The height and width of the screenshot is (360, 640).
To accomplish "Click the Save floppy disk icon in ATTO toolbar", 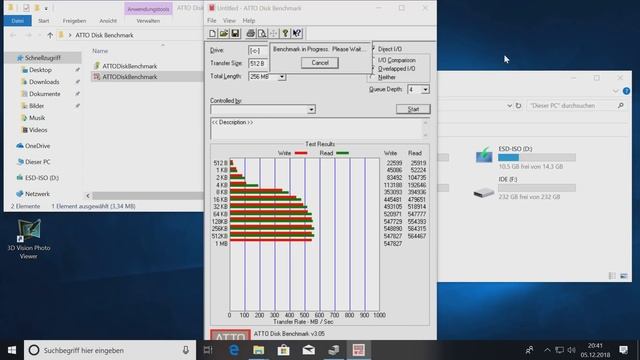I will coord(235,33).
